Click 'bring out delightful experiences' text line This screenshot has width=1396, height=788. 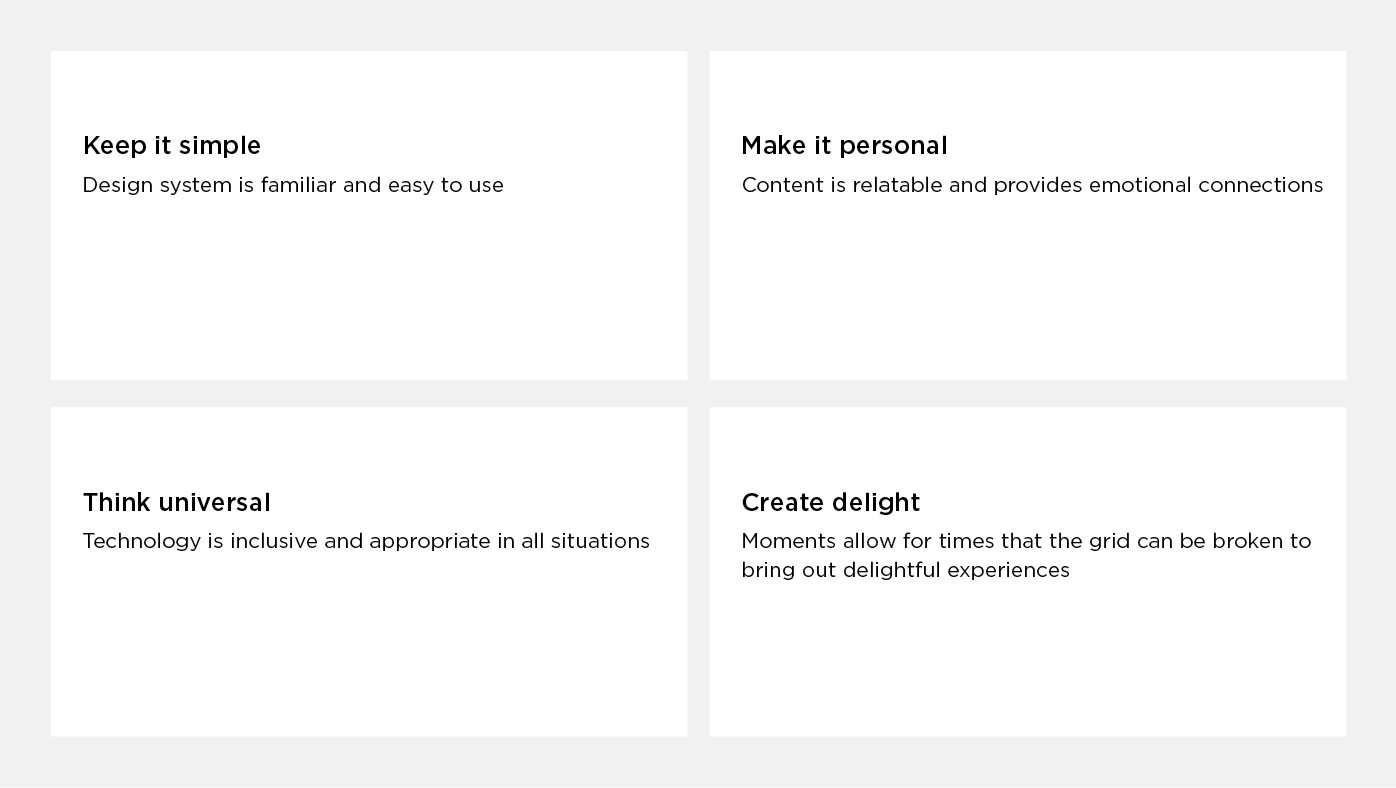905,570
